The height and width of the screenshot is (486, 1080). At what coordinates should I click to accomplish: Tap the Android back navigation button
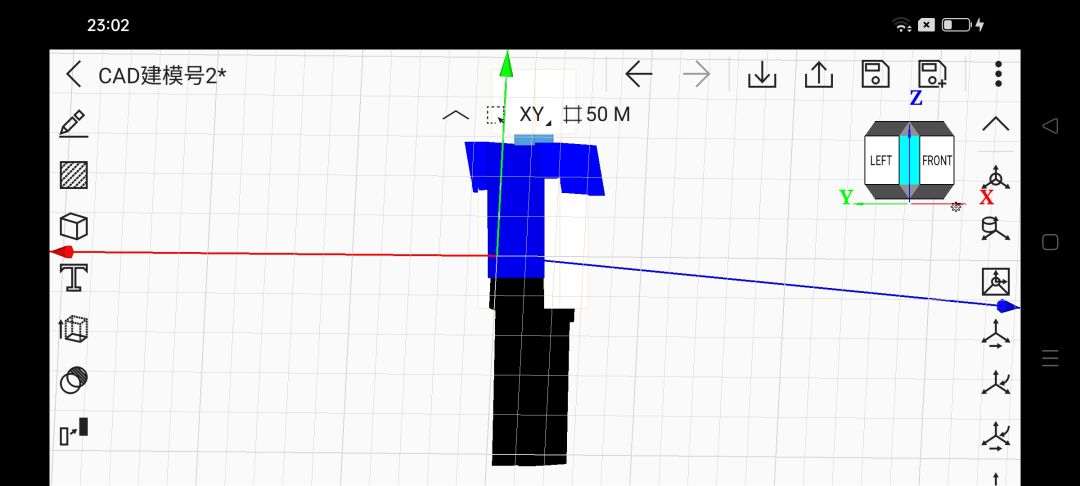pyautogui.click(x=1050, y=125)
